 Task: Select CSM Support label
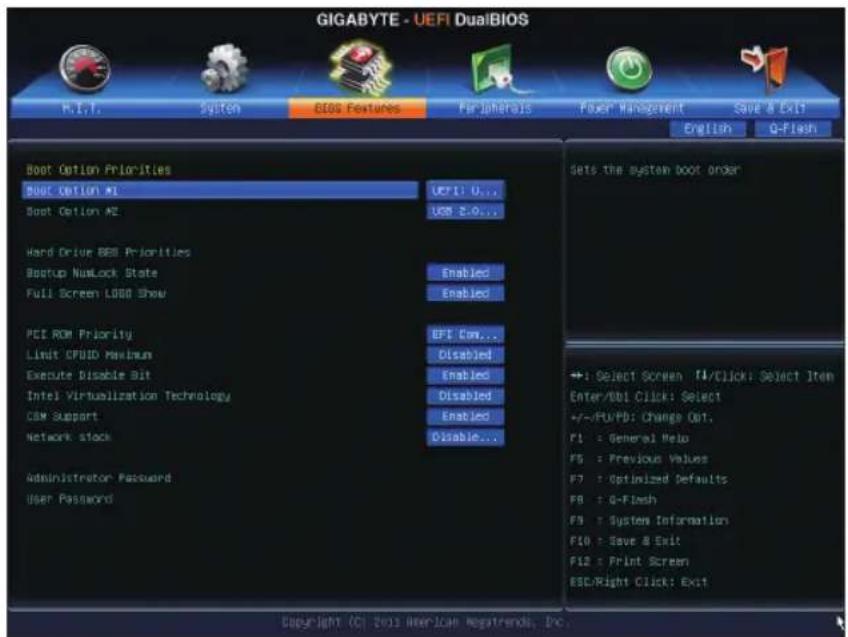tap(62, 417)
